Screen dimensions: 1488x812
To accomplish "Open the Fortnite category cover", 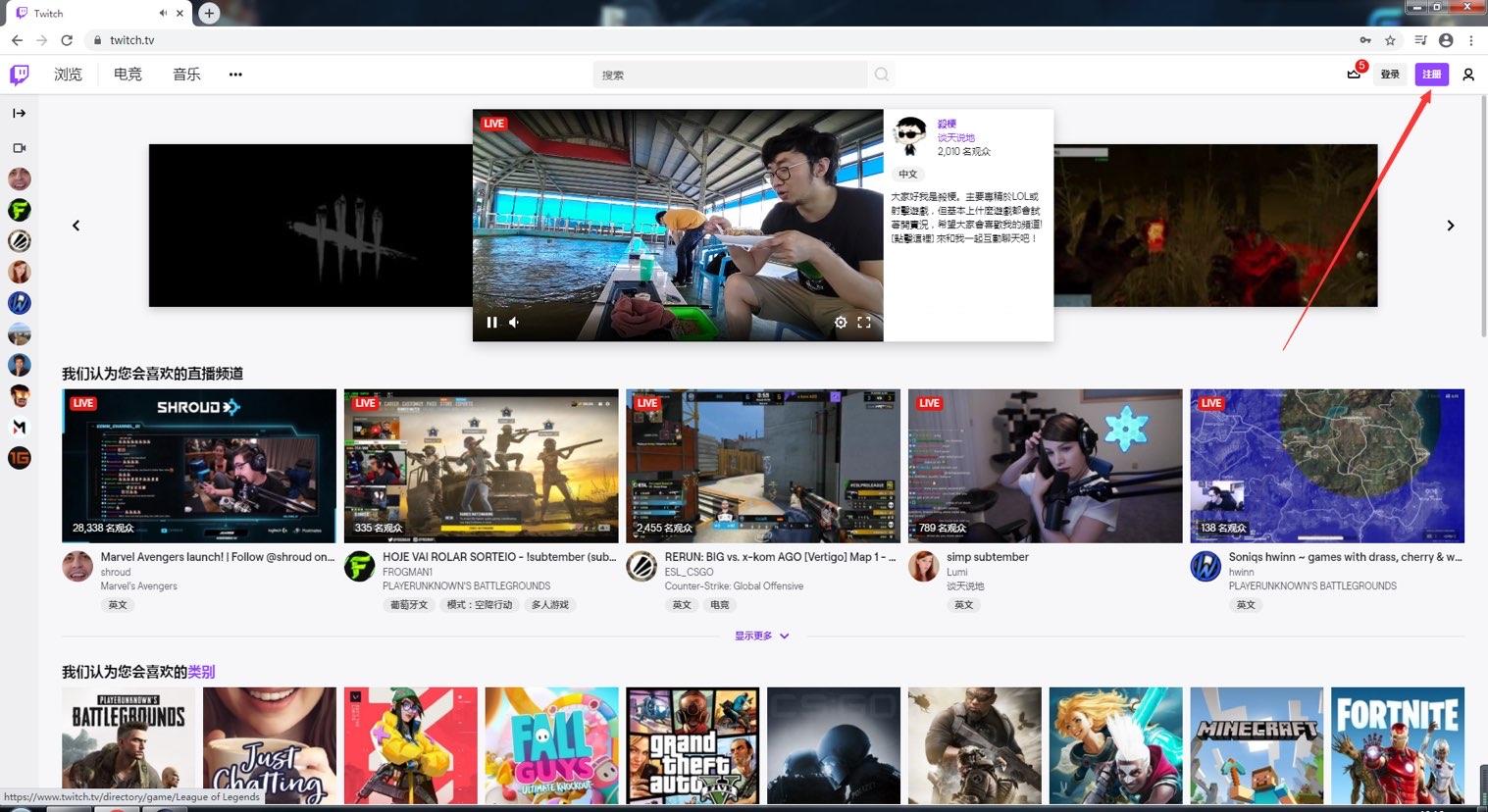I will click(x=1398, y=745).
